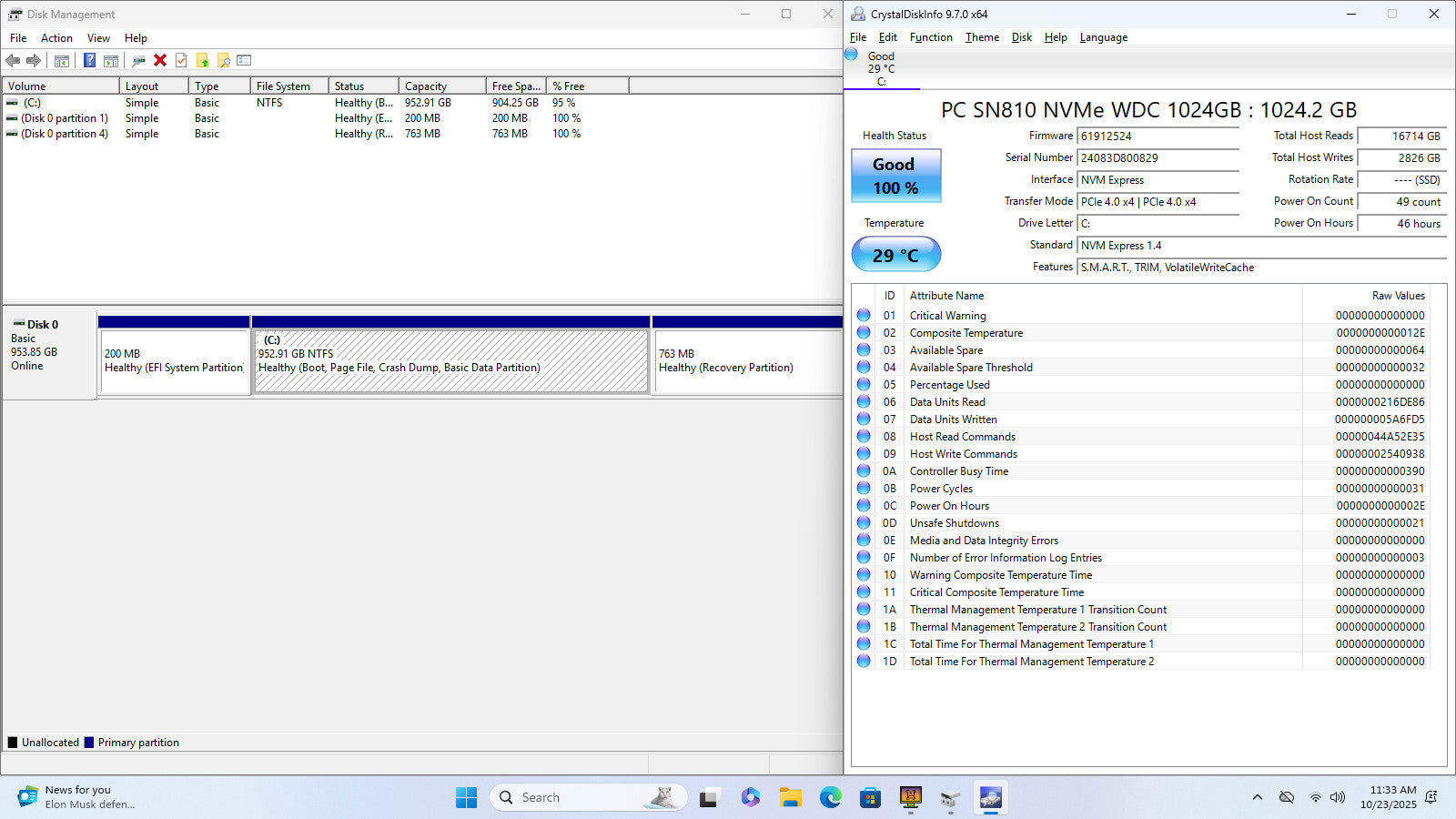This screenshot has height=819, width=1456.
Task: Click the checklist settings toolbar icon
Action: pos(244,60)
